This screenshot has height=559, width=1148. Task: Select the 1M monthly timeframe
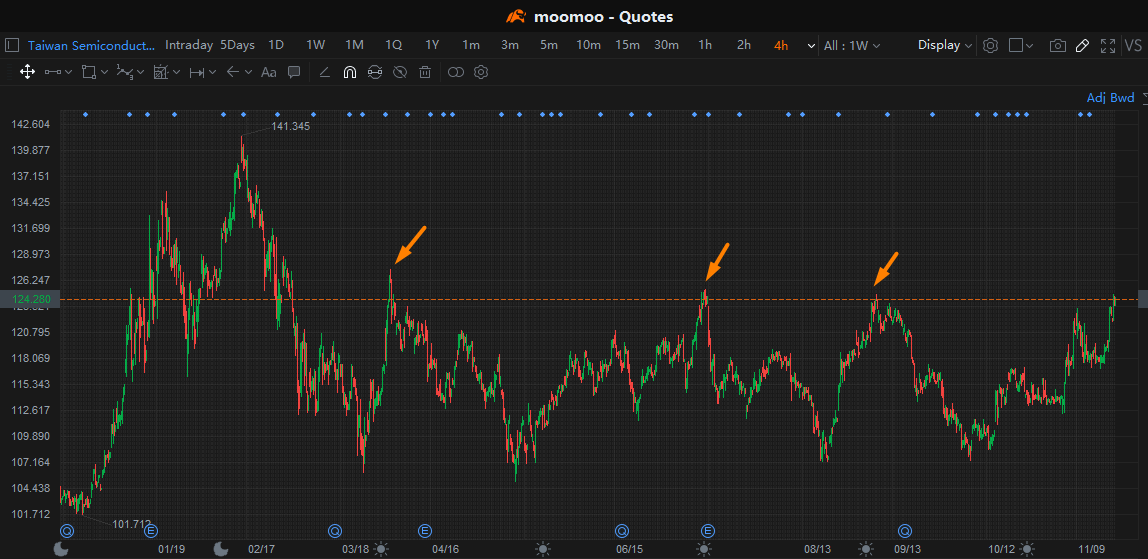tap(354, 45)
